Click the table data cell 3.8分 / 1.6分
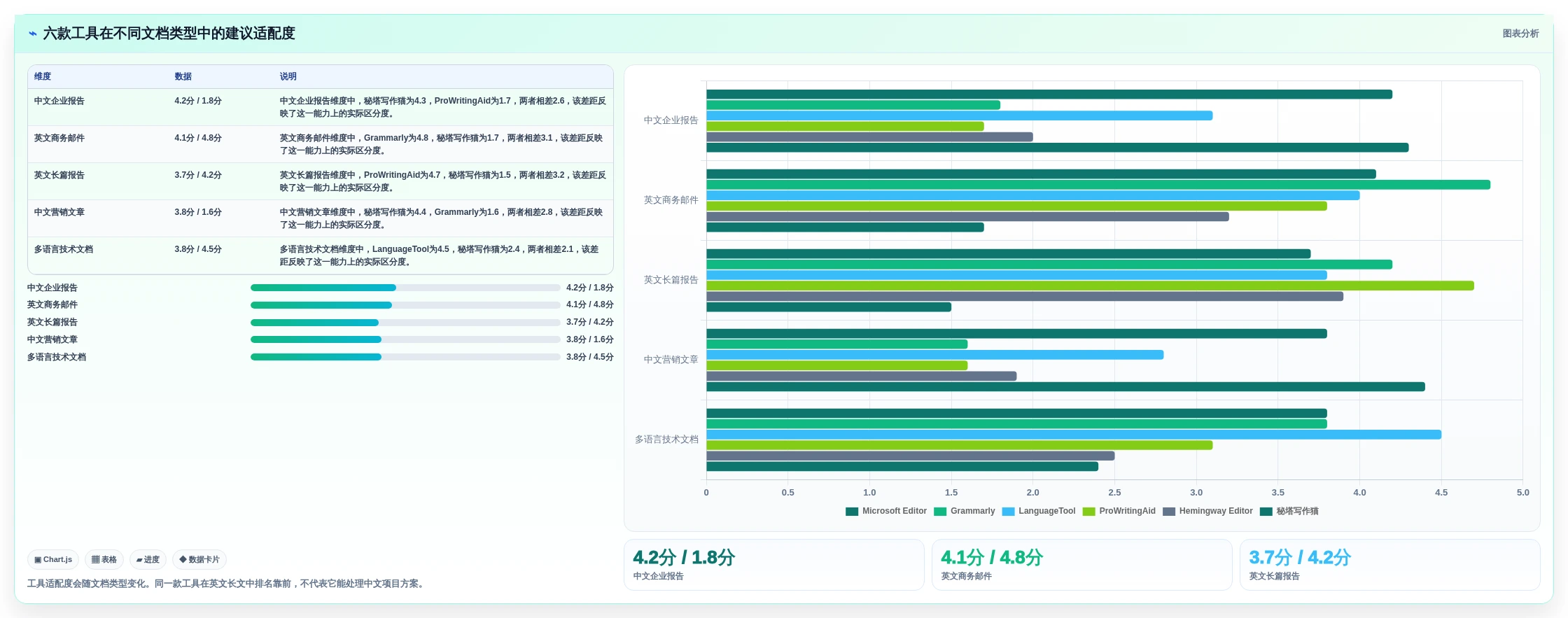This screenshot has width=1568, height=618. 198,213
